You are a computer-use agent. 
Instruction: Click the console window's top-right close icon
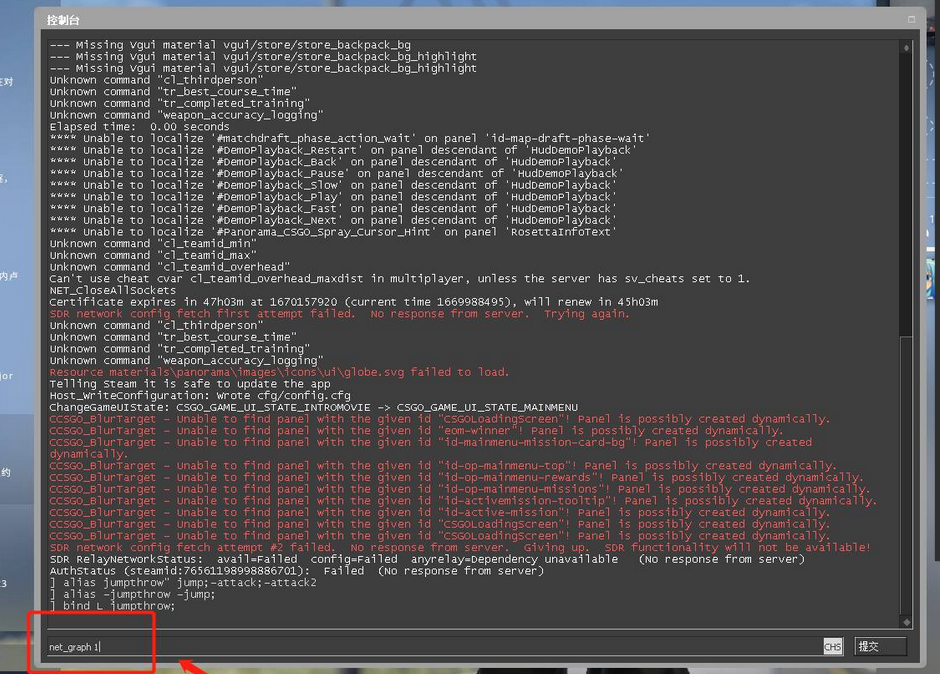tap(911, 19)
